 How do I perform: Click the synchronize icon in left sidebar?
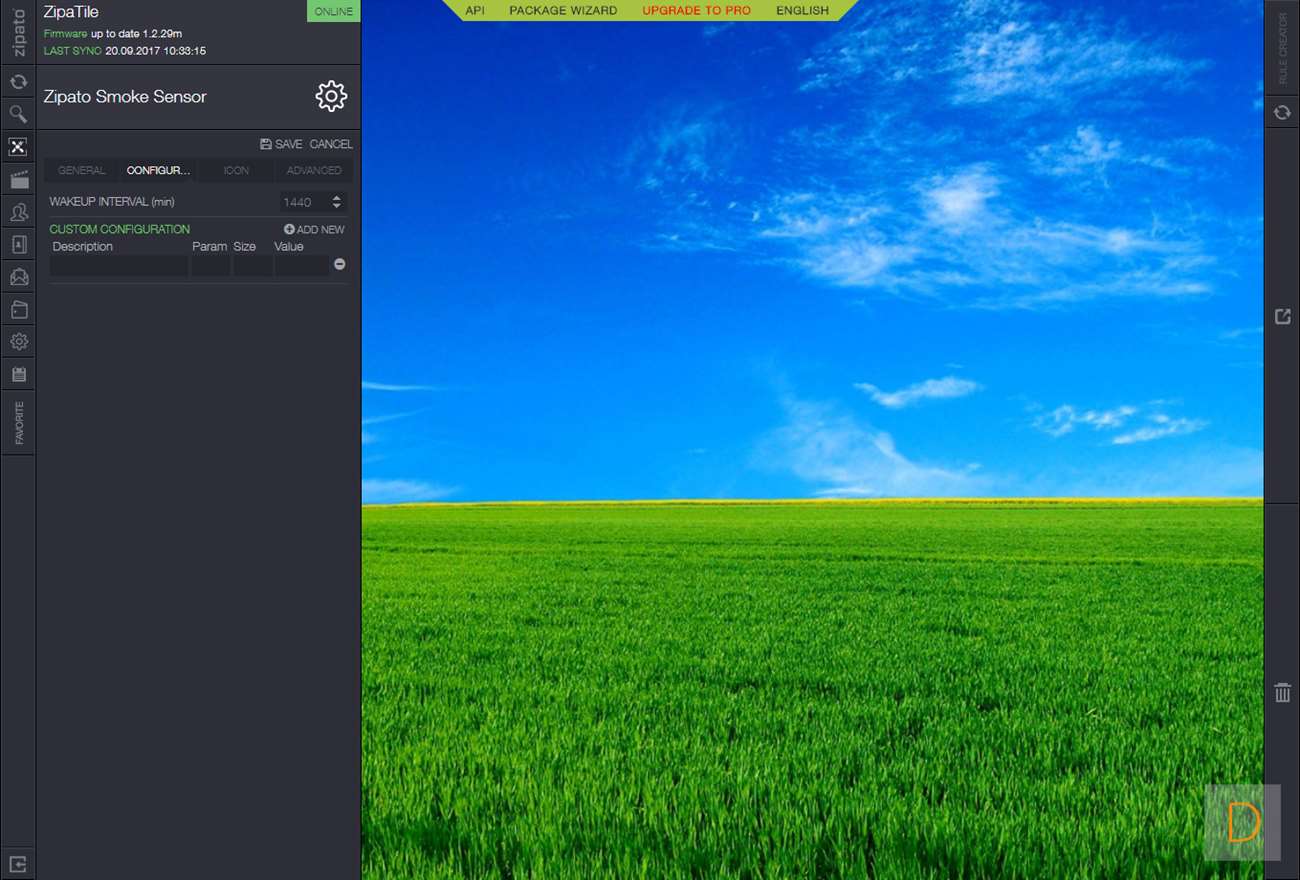coord(18,82)
